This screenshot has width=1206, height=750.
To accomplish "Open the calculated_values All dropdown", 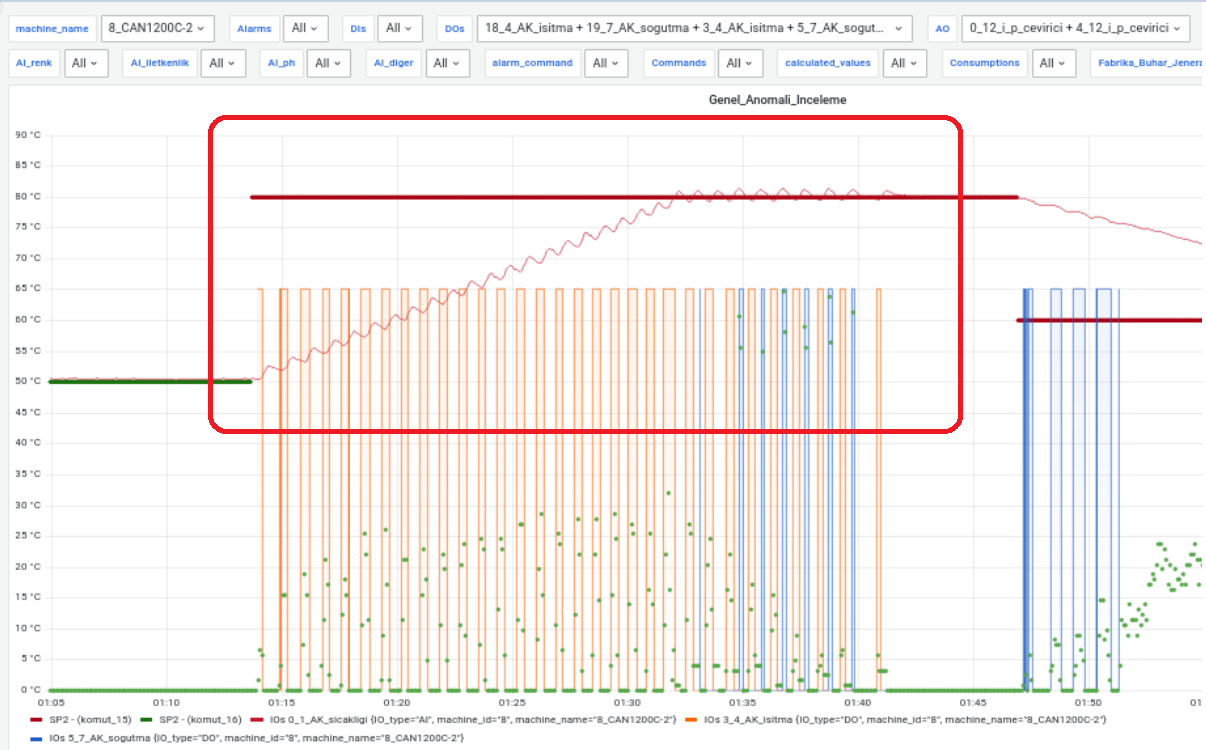I will click(x=904, y=63).
